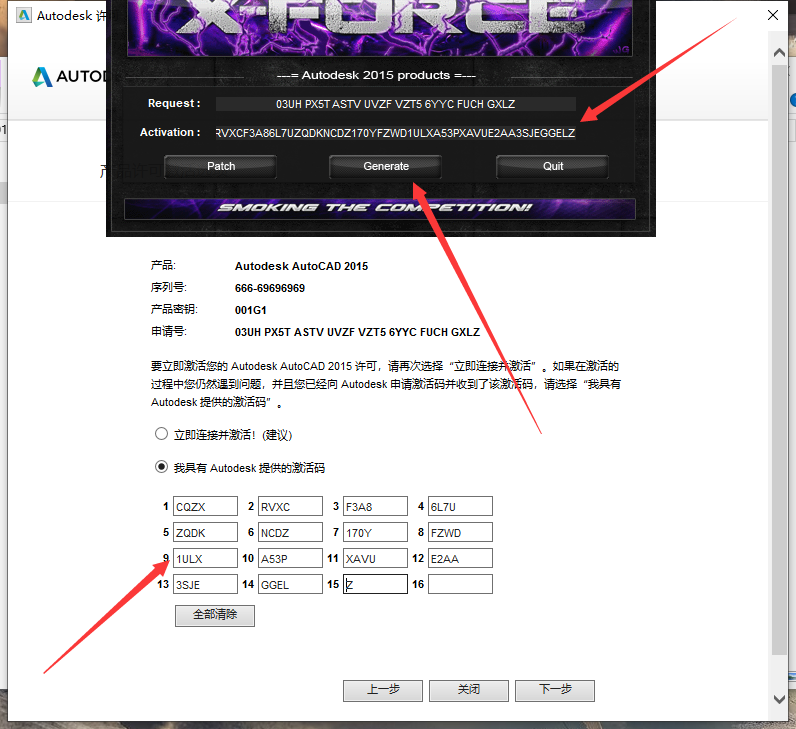Click activation code box 15 containing Z
This screenshot has height=729, width=796.
tap(375, 584)
